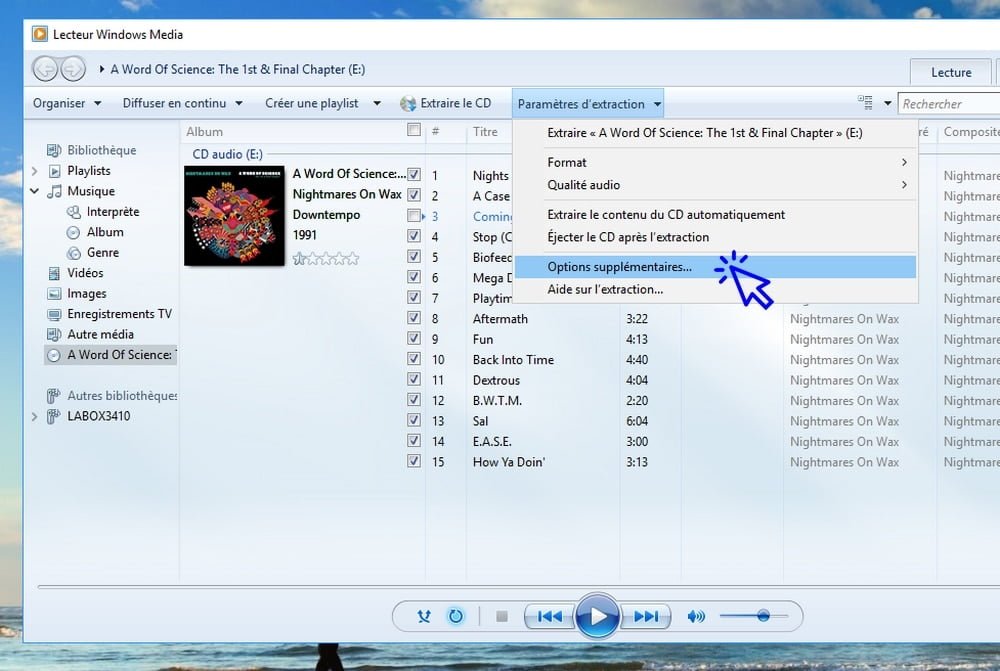Click the Autres bibliothèques icon
This screenshot has height=671, width=1000.
tap(54, 396)
